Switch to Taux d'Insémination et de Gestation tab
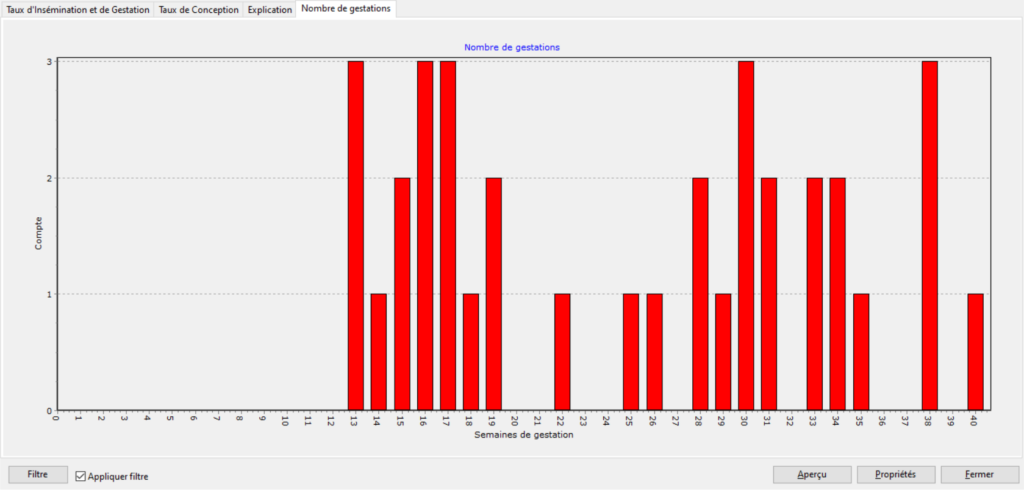The image size is (1024, 490). click(x=78, y=9)
